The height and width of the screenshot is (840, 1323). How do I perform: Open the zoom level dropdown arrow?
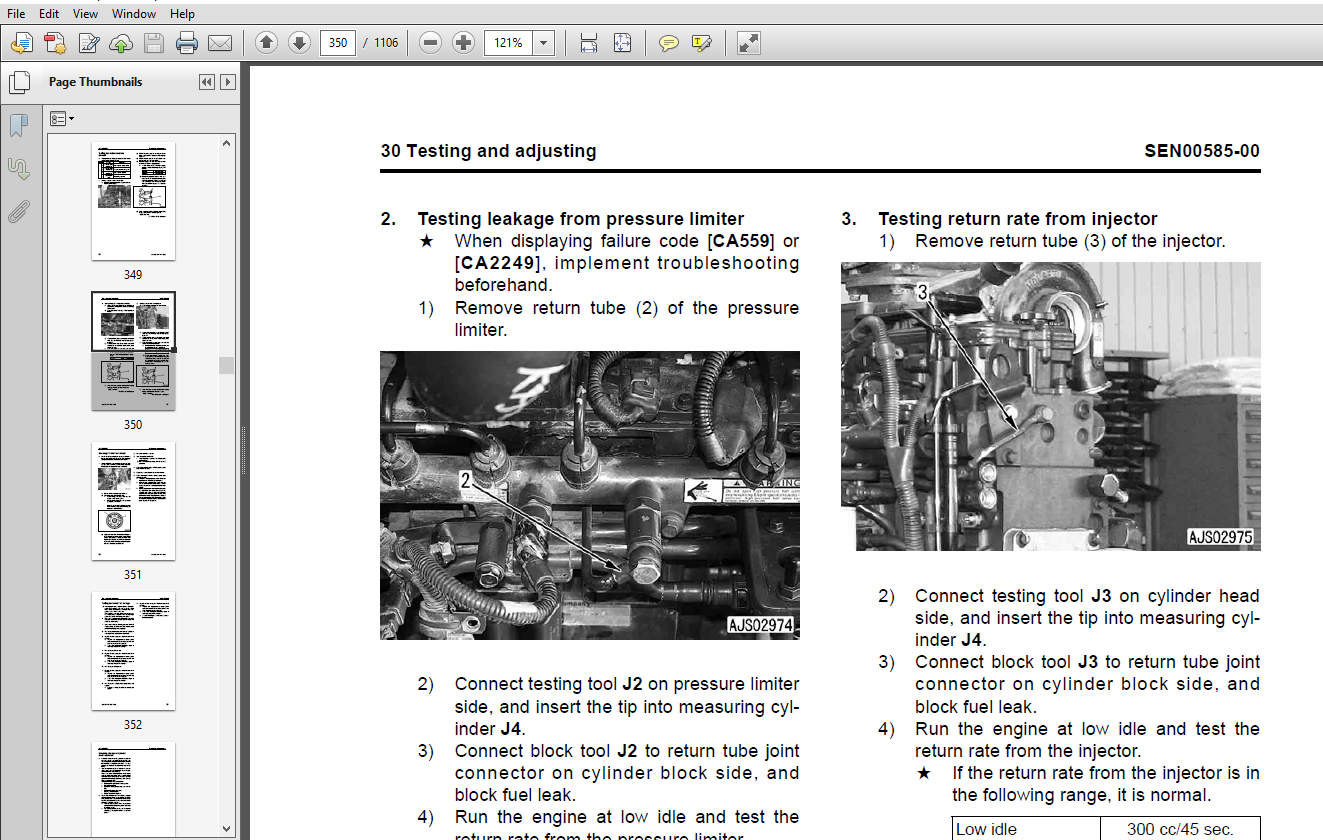(544, 43)
